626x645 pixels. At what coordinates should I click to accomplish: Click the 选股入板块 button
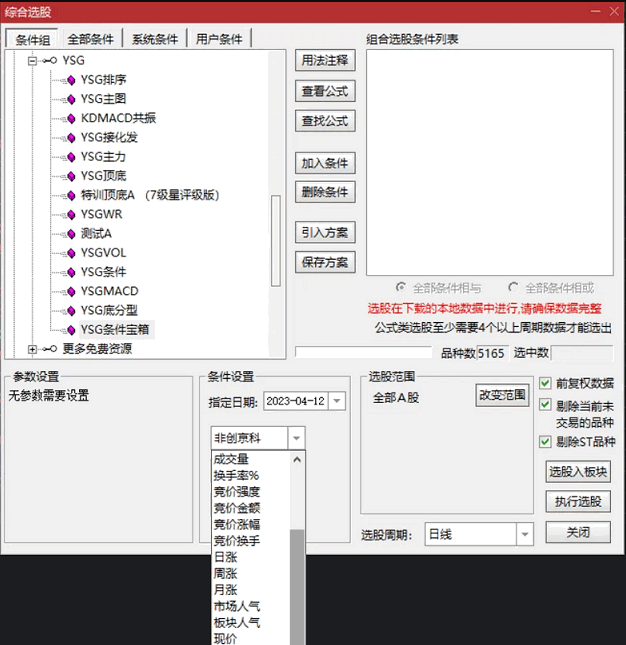578,472
